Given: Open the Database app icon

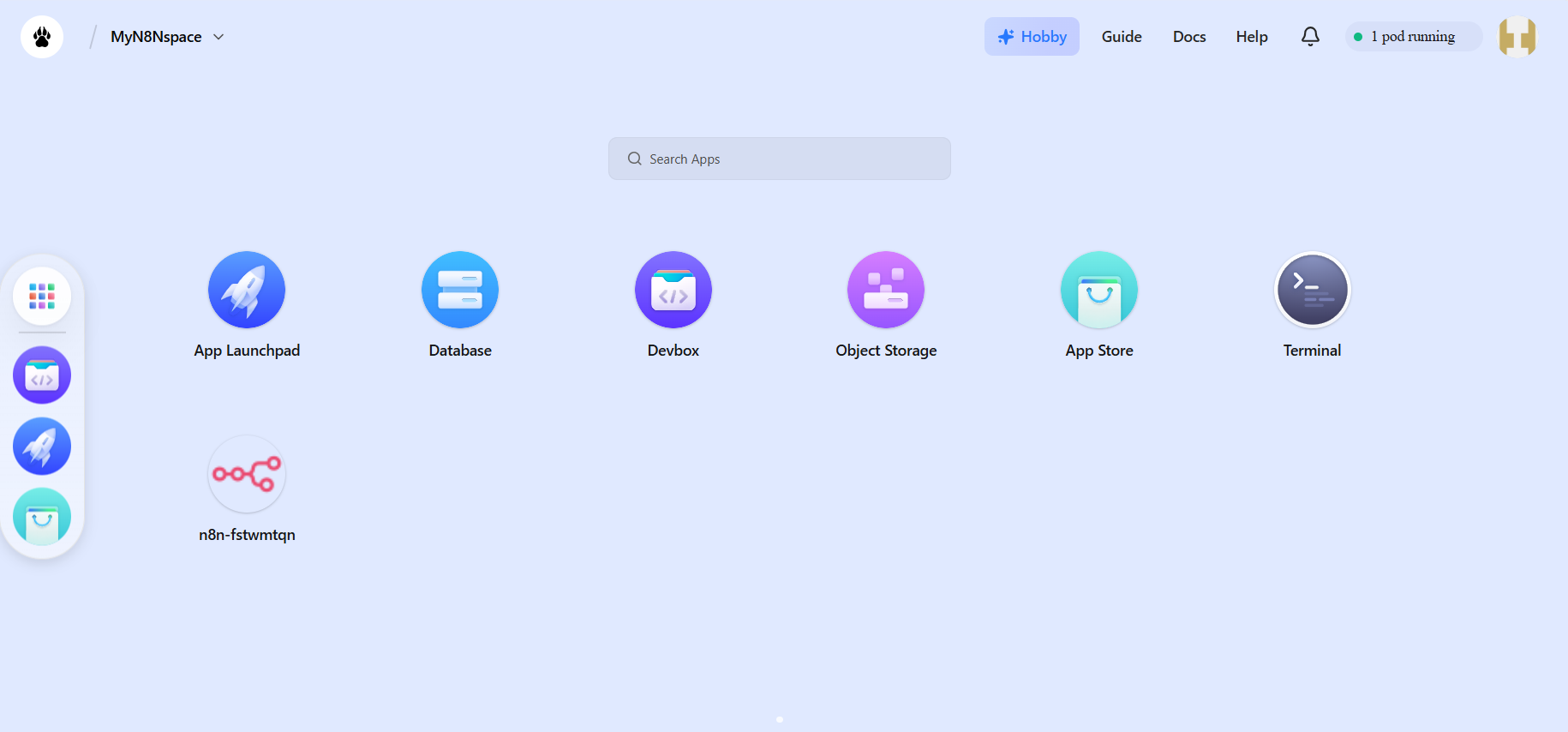Looking at the screenshot, I should (x=460, y=290).
